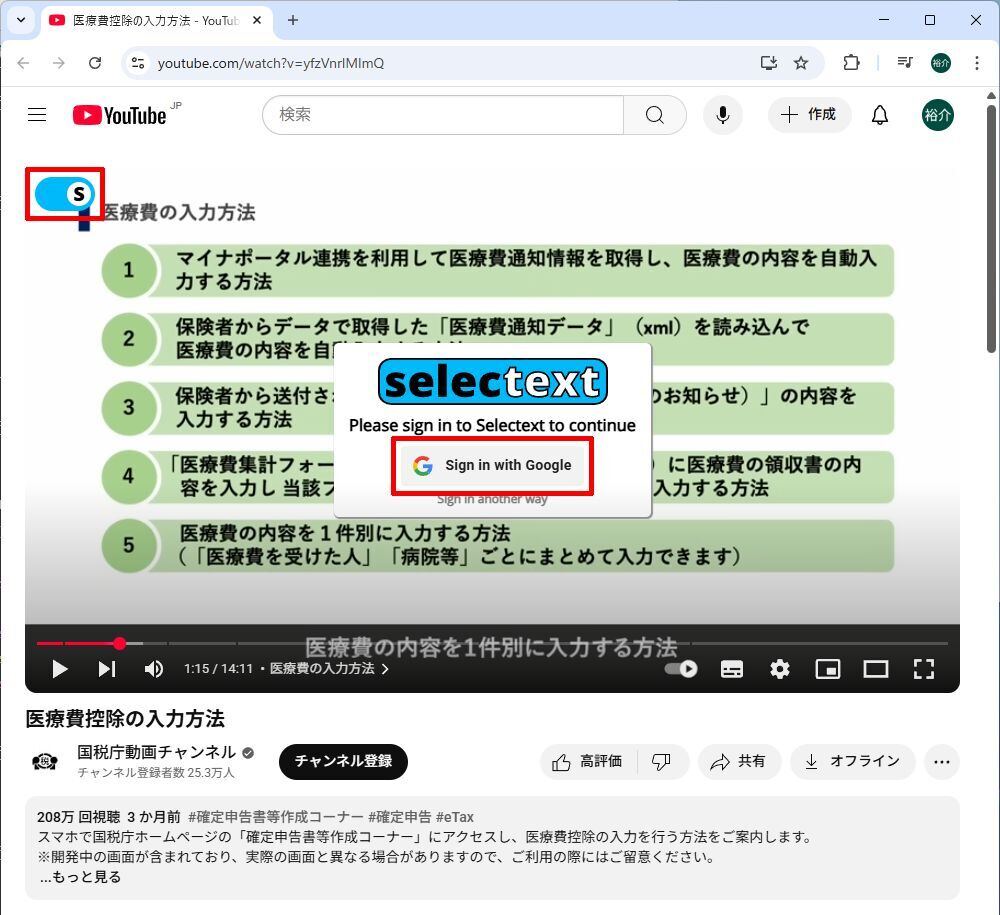The width and height of the screenshot is (1000, 915).
Task: Open the Chrome extensions puzzle icon
Action: (851, 62)
